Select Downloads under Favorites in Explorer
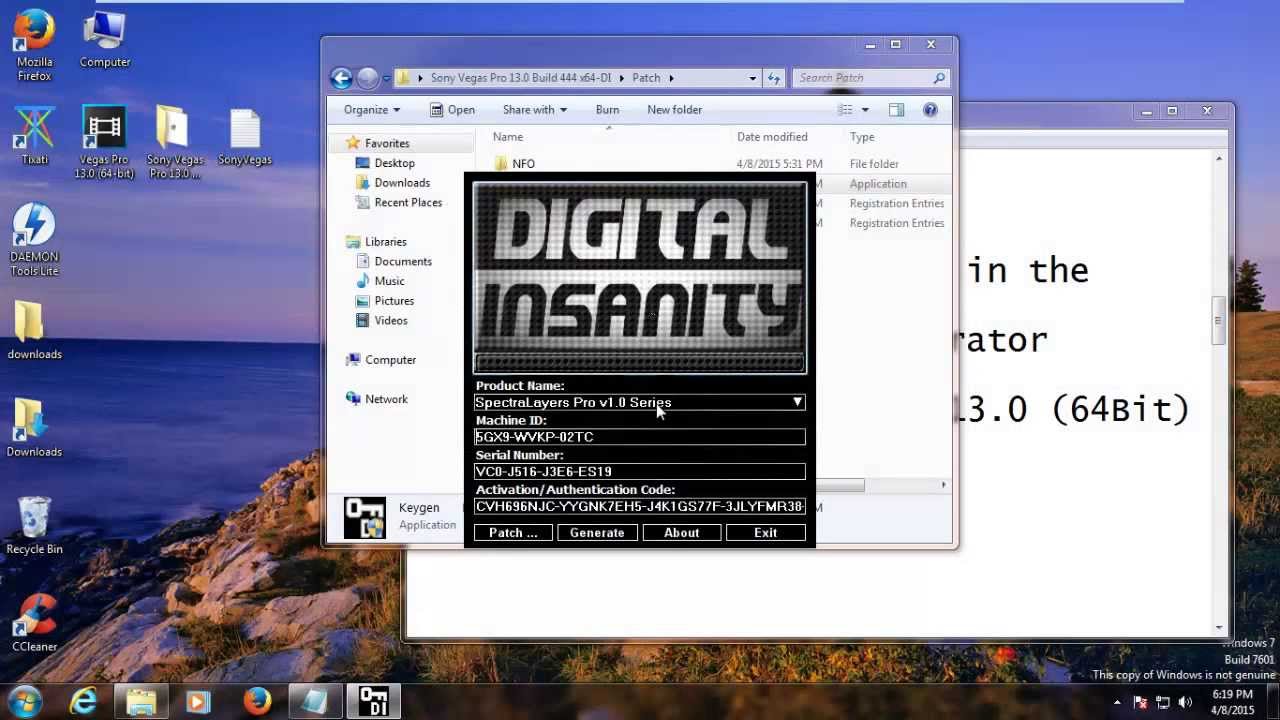Screen dimensions: 1280x720 [x=402, y=183]
